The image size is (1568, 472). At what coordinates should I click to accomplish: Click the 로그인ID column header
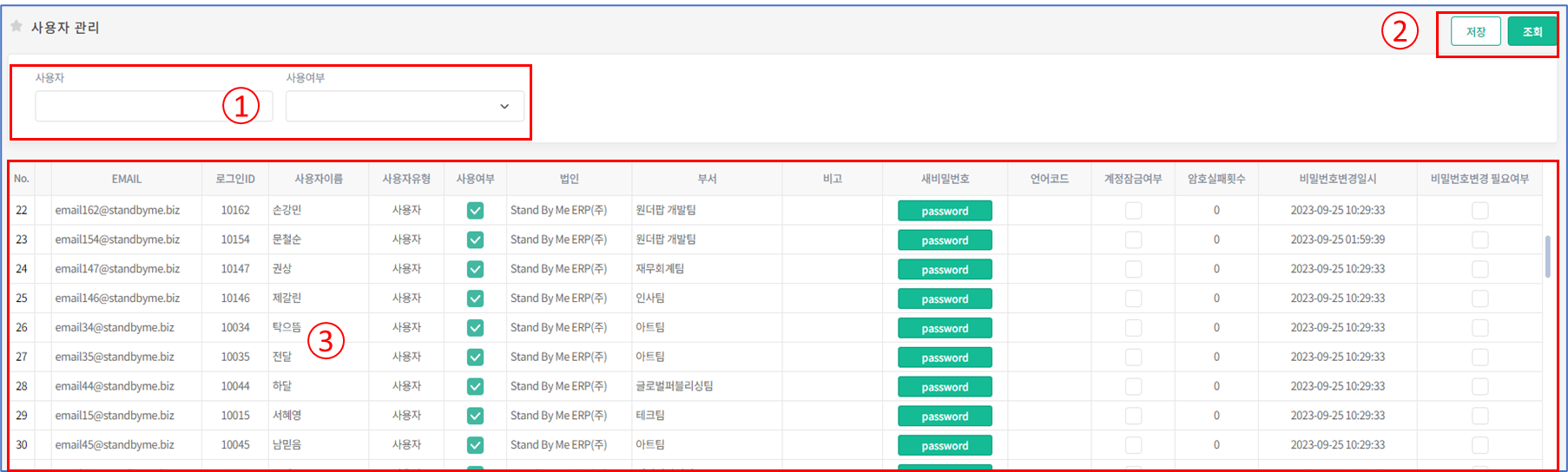[x=235, y=179]
